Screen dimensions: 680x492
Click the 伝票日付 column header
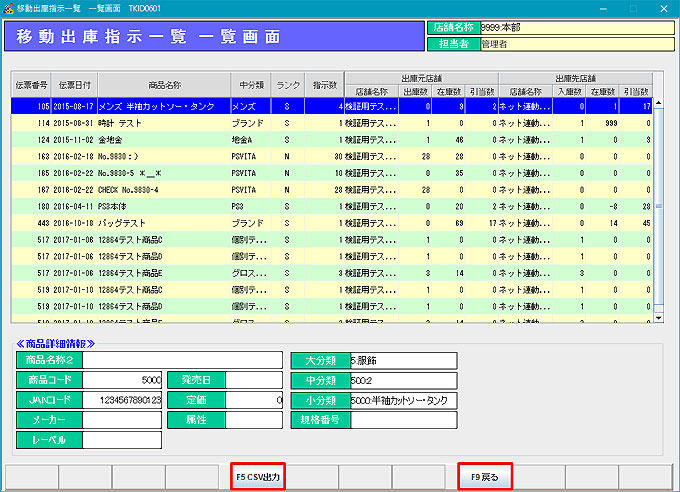(76, 84)
